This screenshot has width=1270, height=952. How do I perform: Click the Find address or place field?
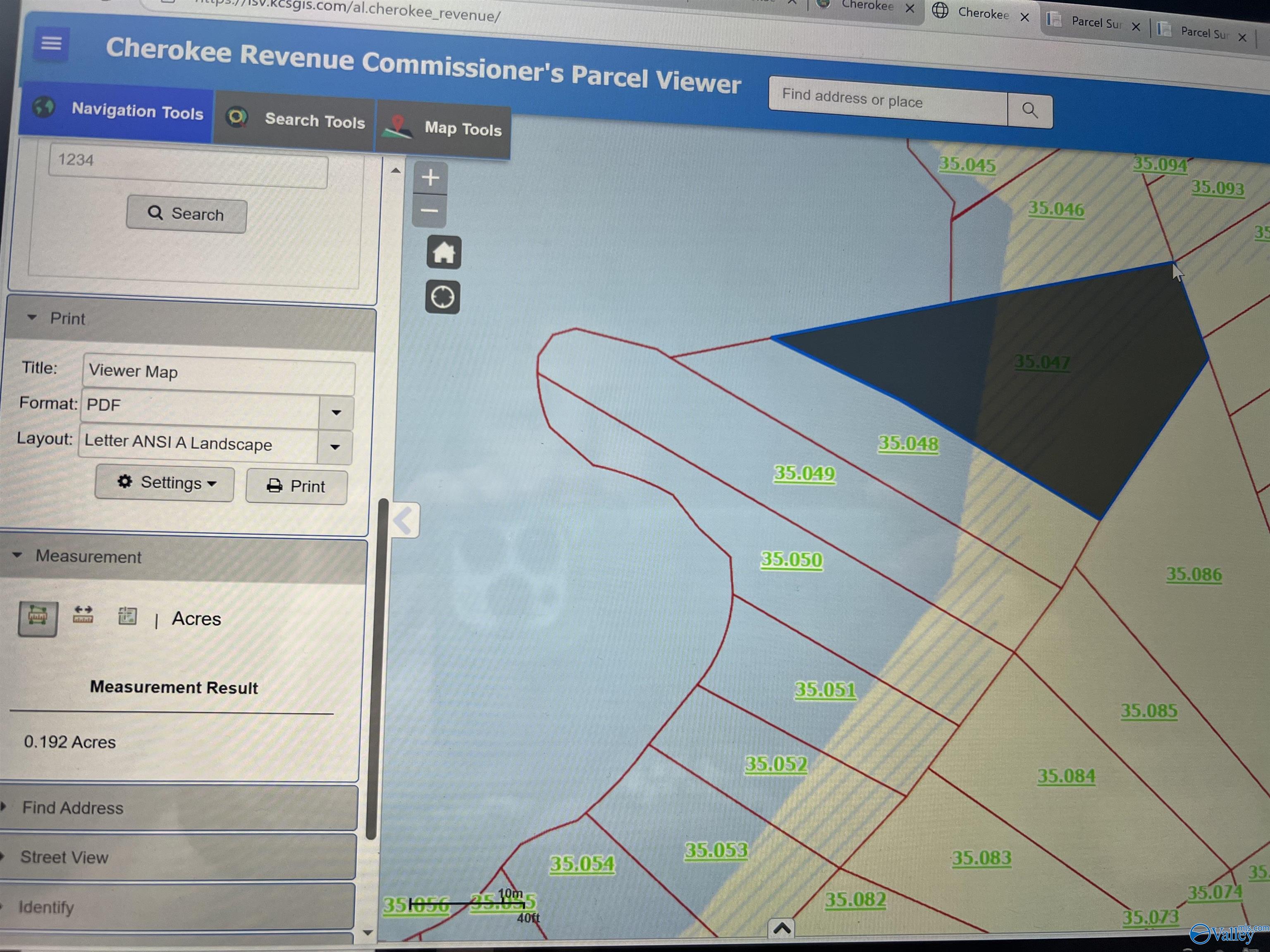[888, 100]
